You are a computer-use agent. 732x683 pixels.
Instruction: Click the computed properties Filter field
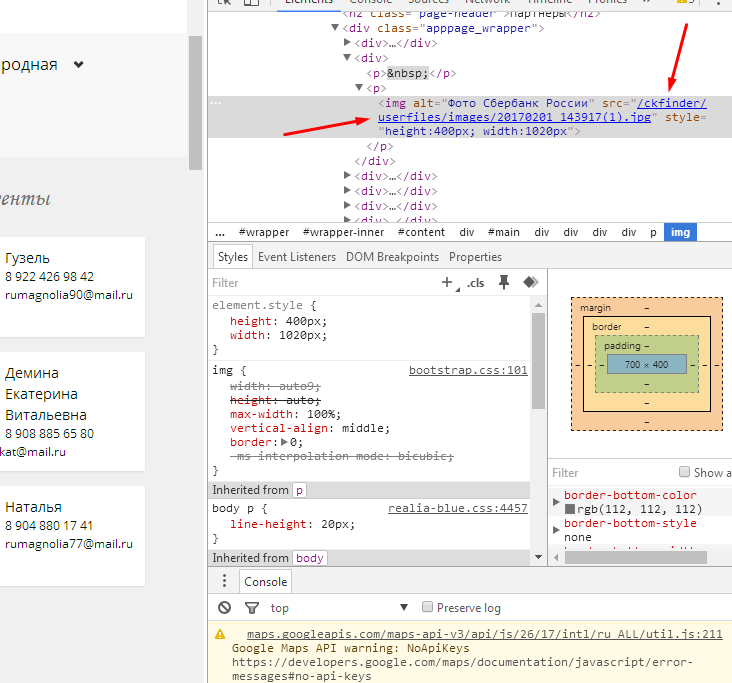[x=612, y=472]
